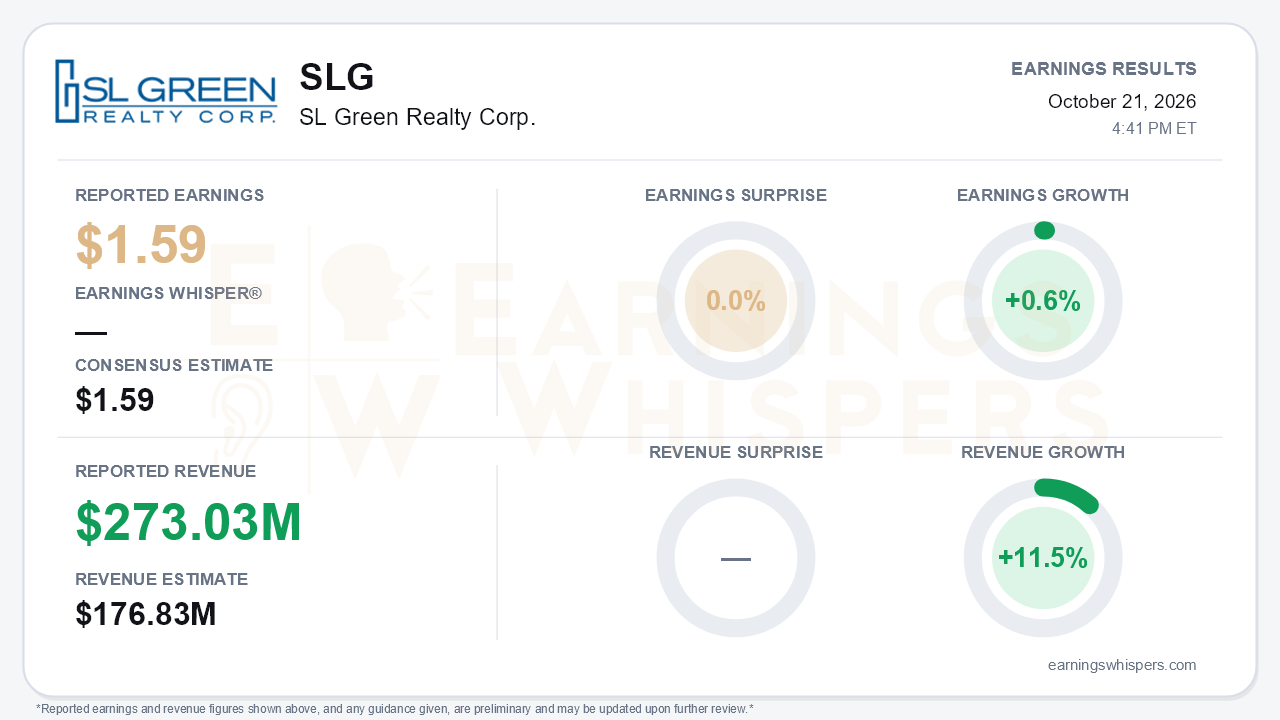This screenshot has width=1280, height=720.
Task: Click the SL Green Realty Corp. logo
Action: coord(166,92)
